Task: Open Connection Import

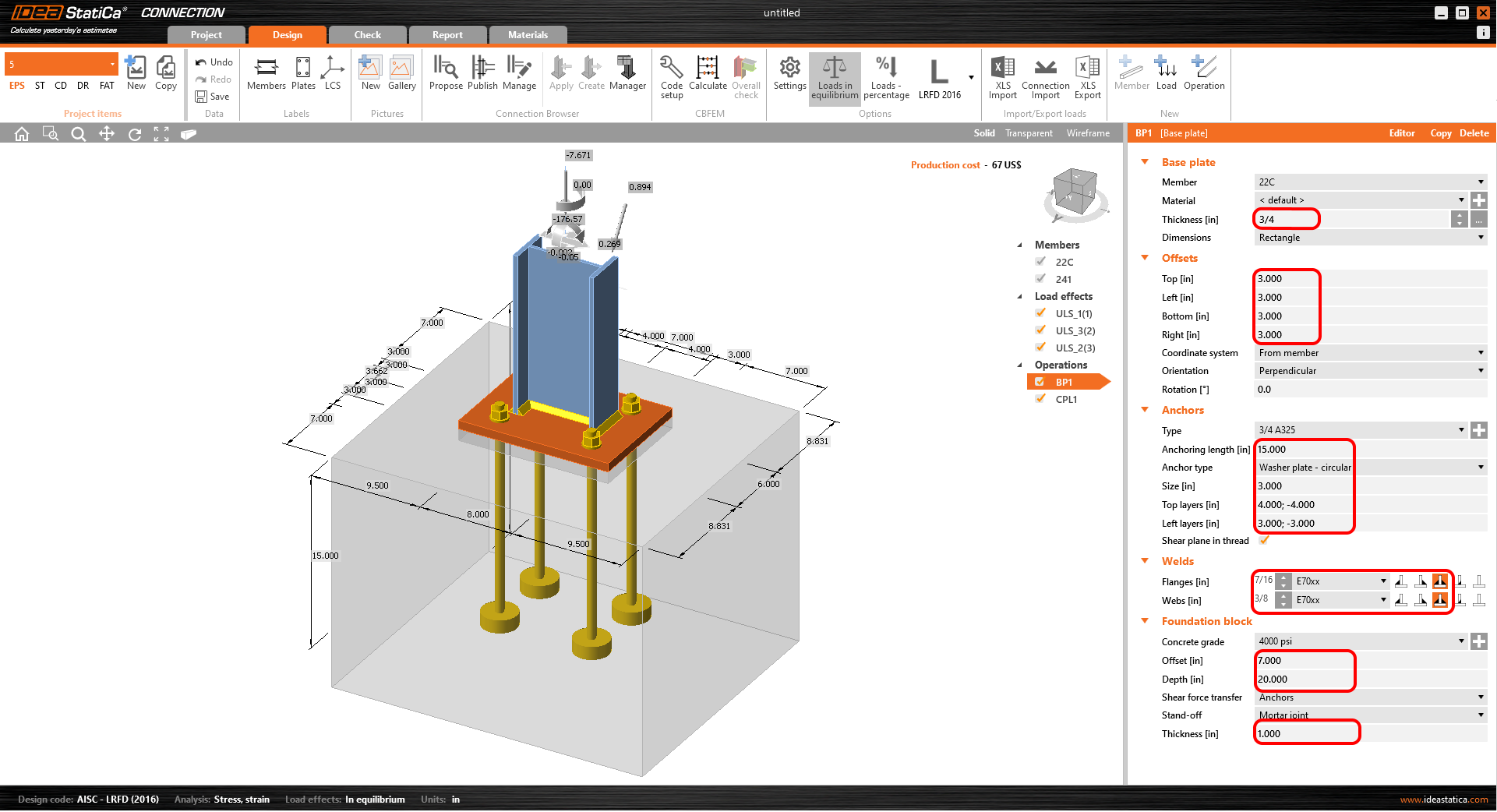Action: pyautogui.click(x=1044, y=76)
